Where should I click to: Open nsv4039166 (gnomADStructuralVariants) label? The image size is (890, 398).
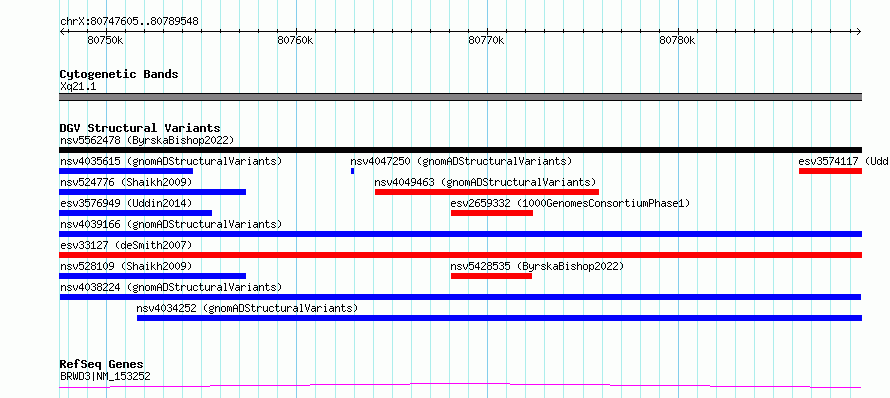point(171,224)
